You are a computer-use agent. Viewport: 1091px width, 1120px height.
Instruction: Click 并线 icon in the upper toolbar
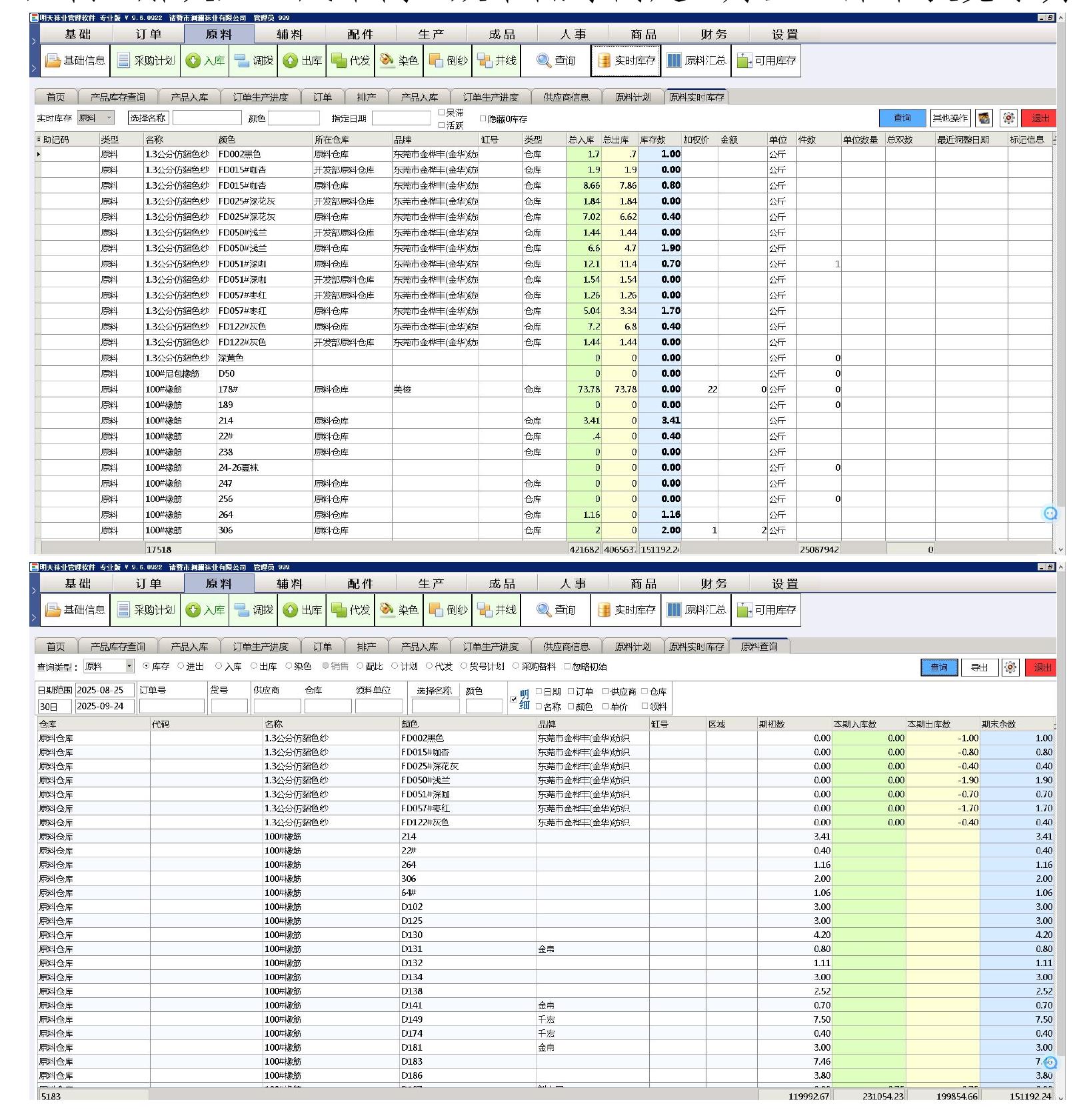pyautogui.click(x=497, y=61)
